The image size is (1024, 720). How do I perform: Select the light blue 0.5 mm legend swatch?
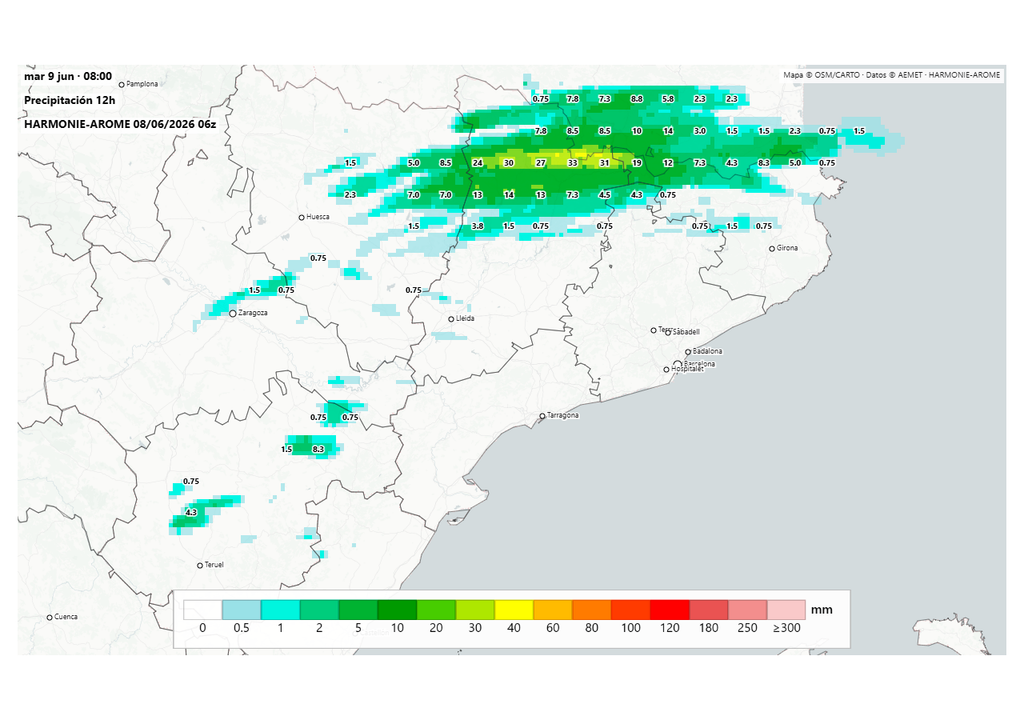(242, 610)
